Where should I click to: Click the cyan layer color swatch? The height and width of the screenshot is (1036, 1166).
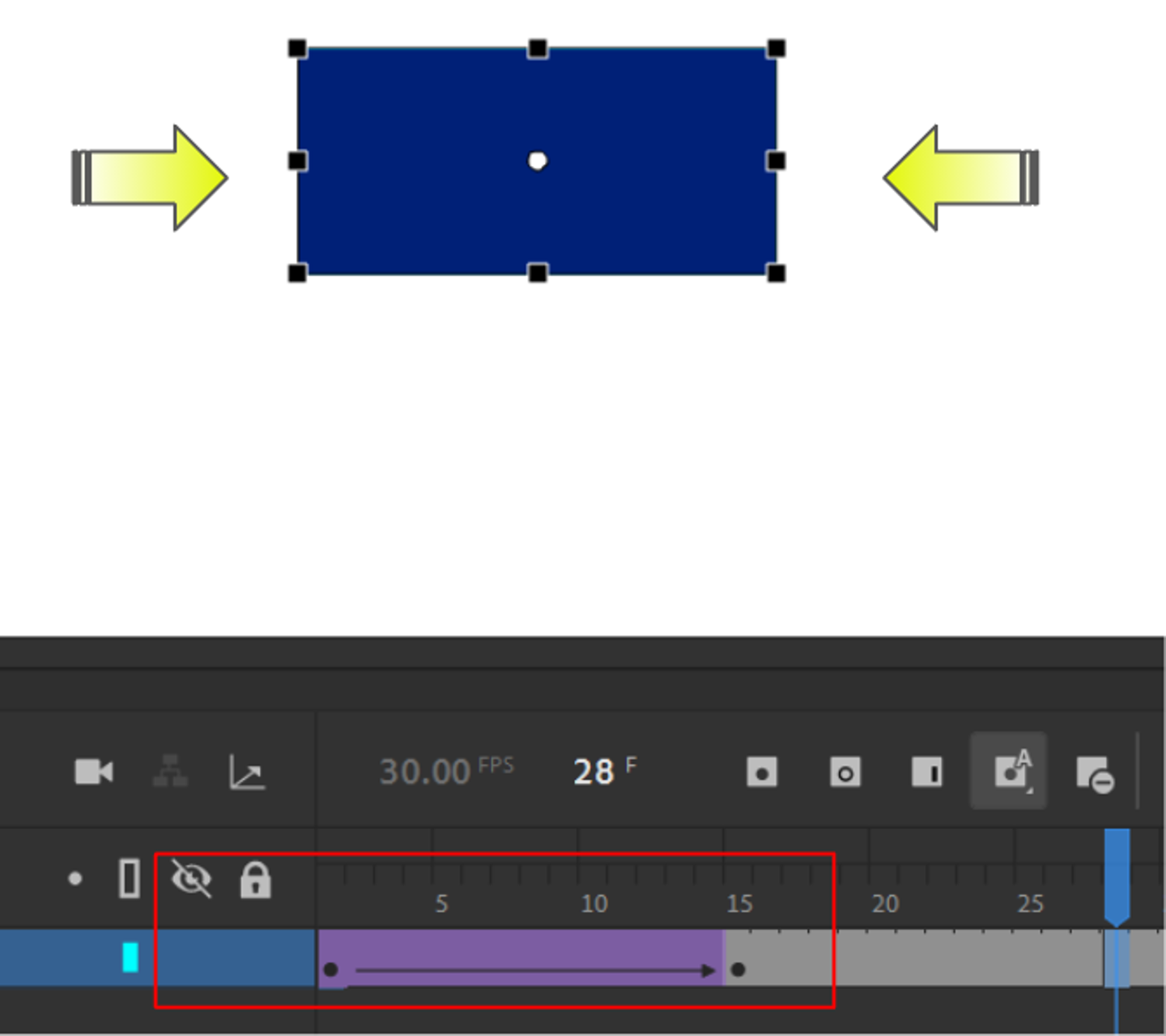coord(130,957)
